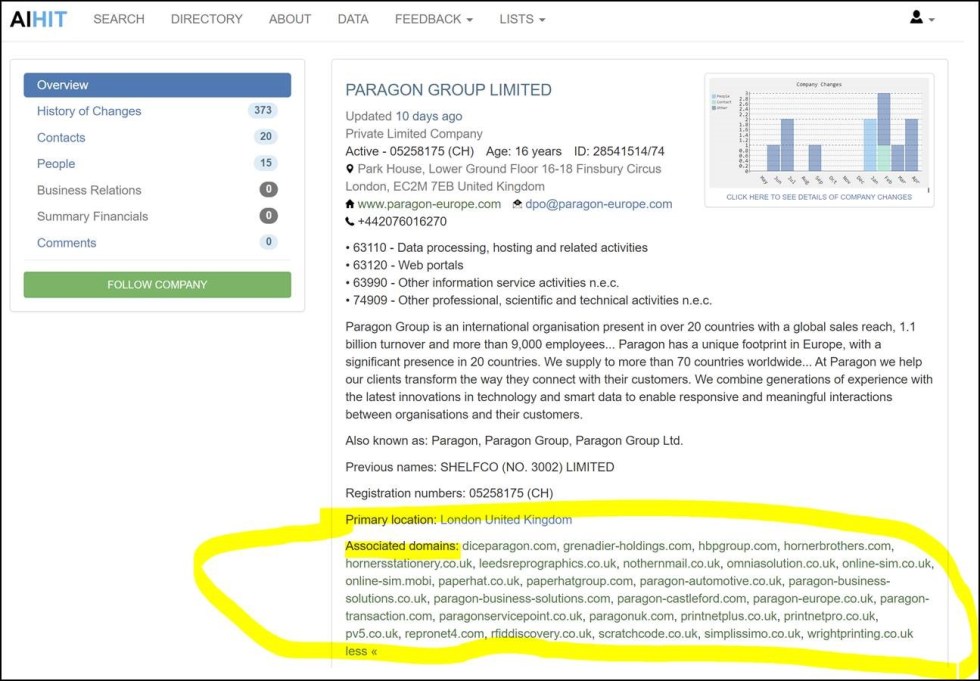Open the wrightprinting.co.uk domain link
The height and width of the screenshot is (681, 980).
click(860, 634)
